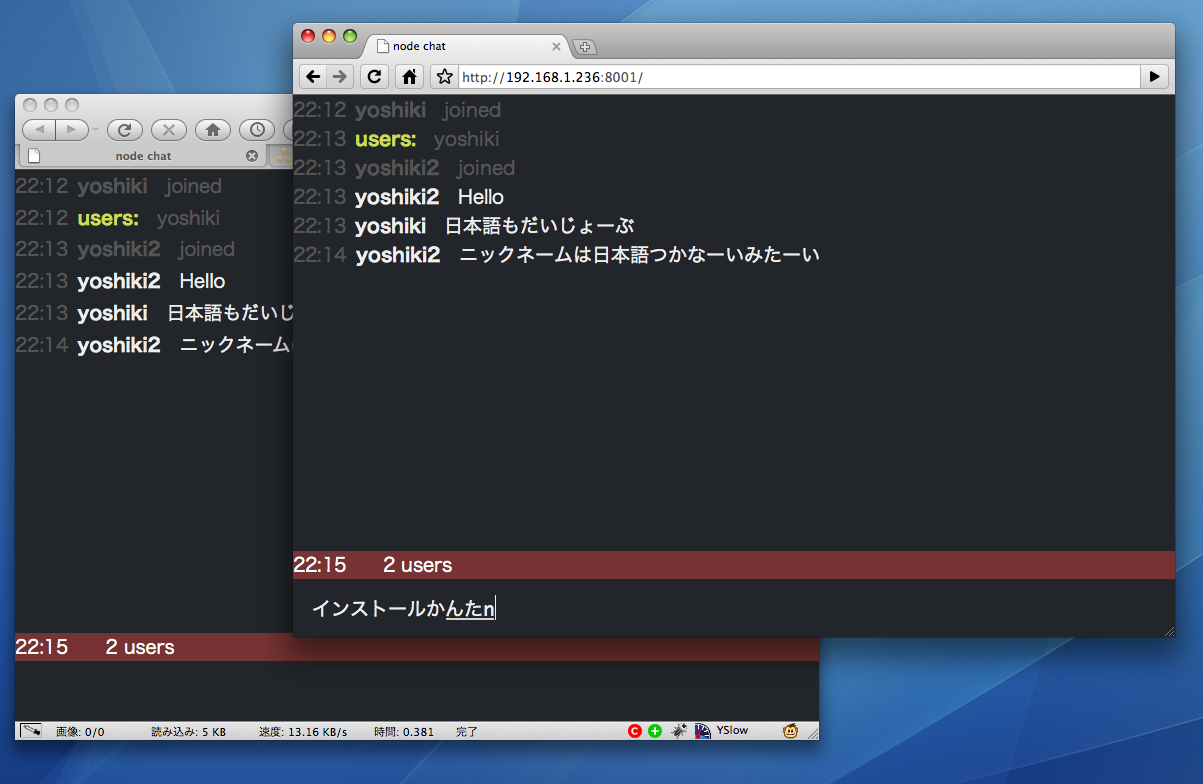Image resolution: width=1203 pixels, height=784 pixels.
Task: Click the Chrome forward arrow button
Action: point(340,77)
